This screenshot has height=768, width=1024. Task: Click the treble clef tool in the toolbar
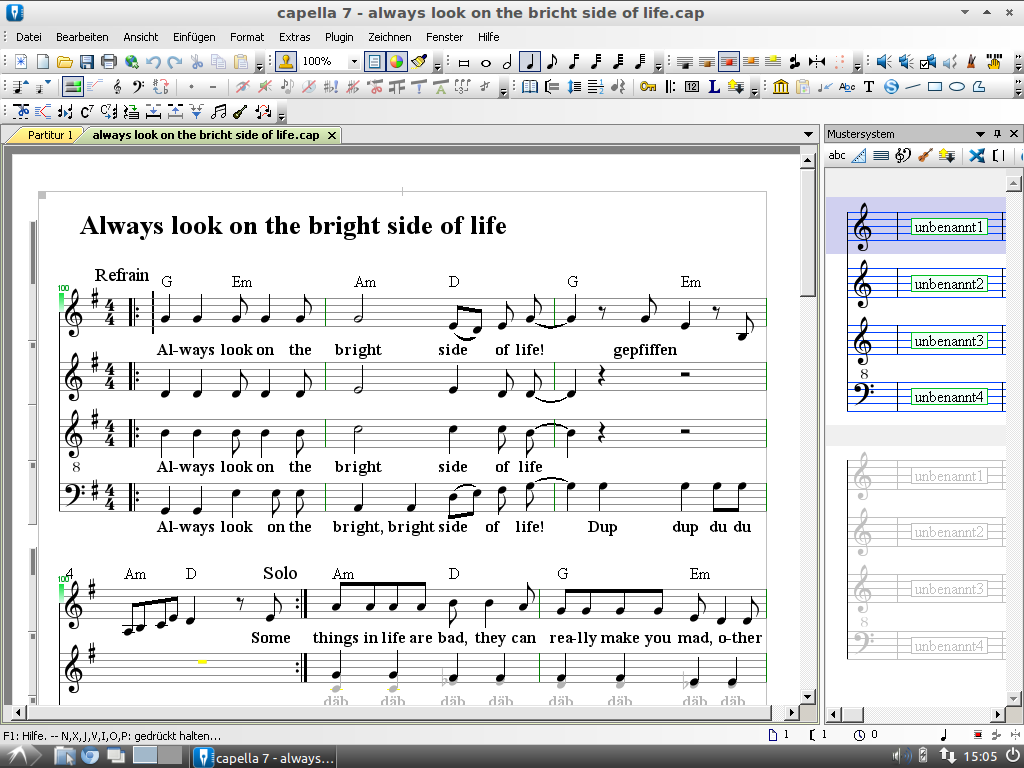(118, 87)
